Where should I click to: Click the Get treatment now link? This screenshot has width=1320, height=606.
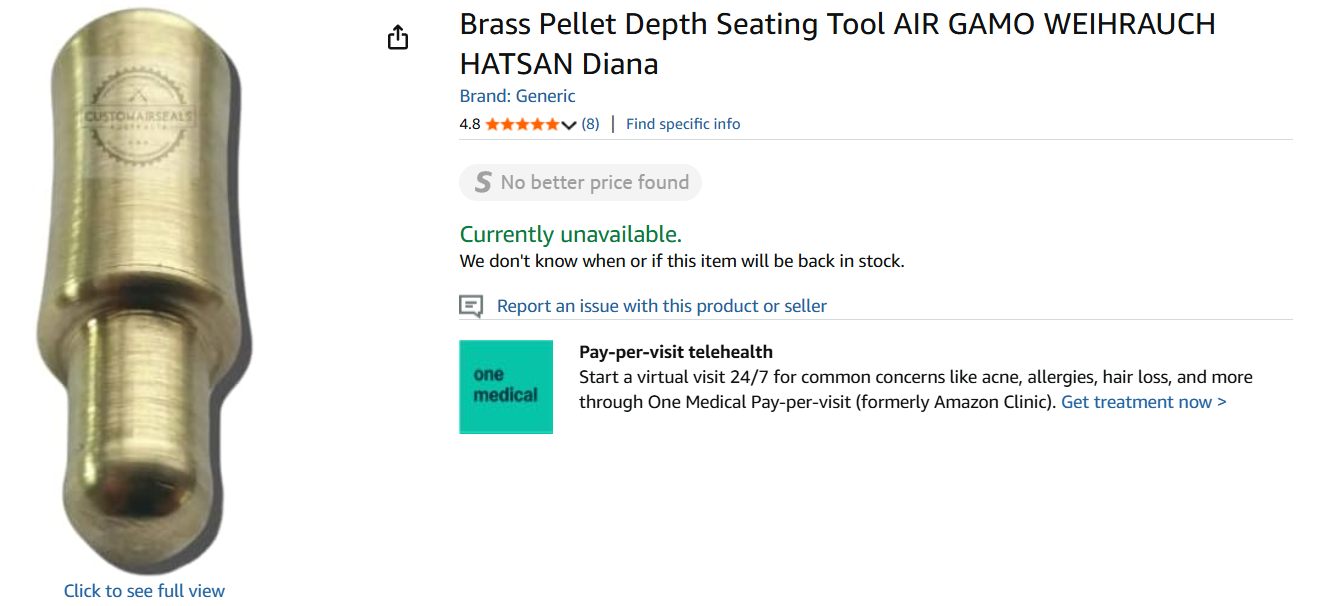coord(1144,402)
